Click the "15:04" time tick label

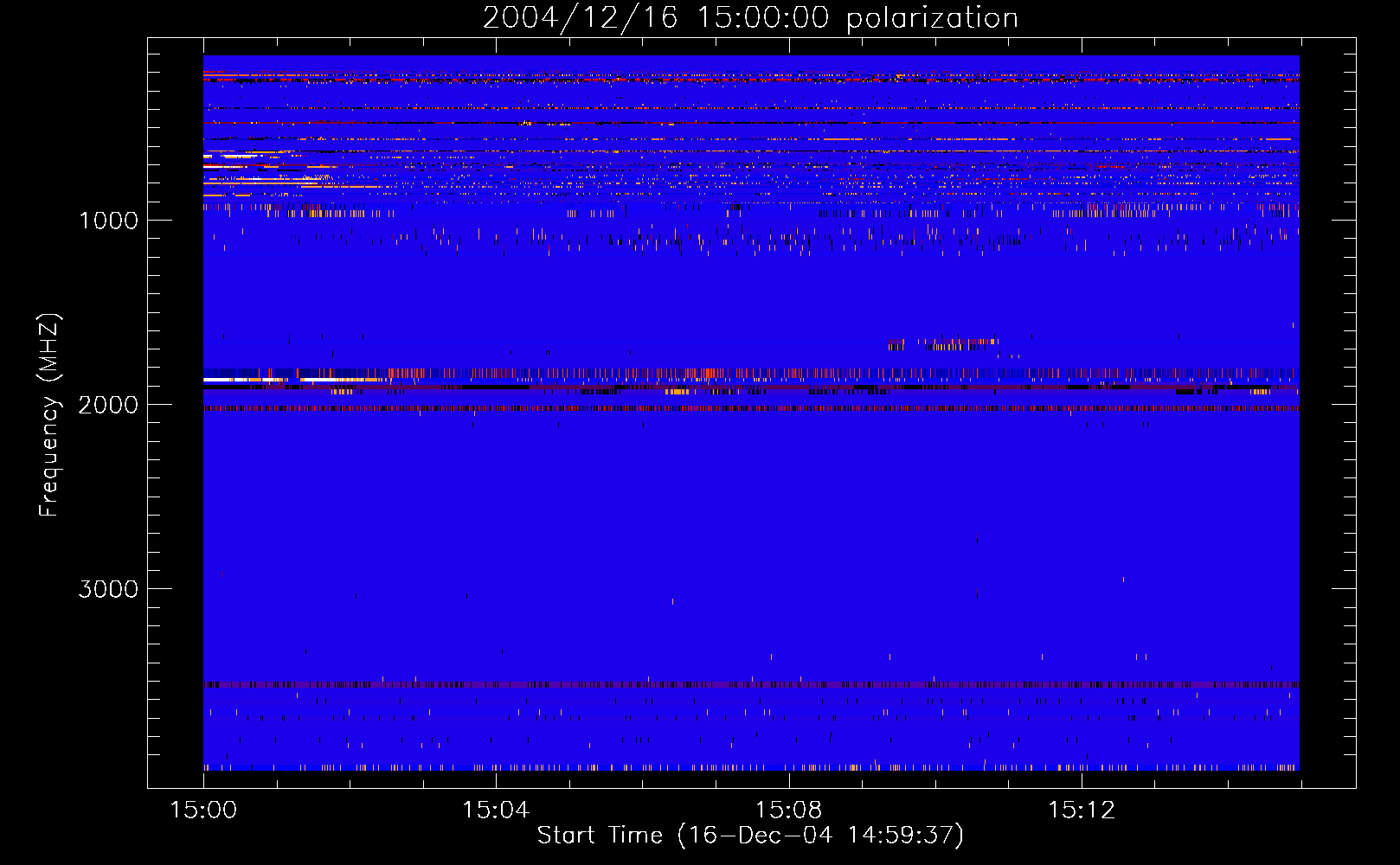point(496,811)
